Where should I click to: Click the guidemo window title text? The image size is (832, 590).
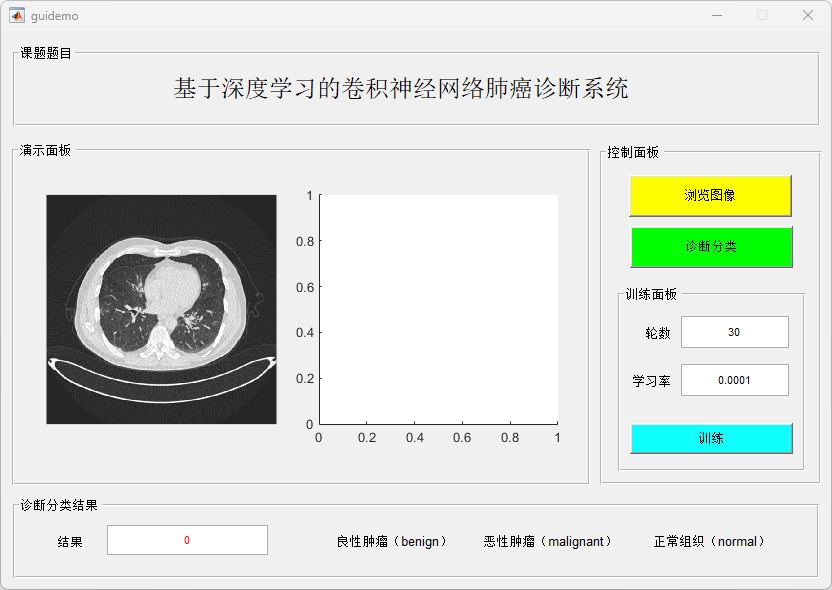tap(55, 16)
